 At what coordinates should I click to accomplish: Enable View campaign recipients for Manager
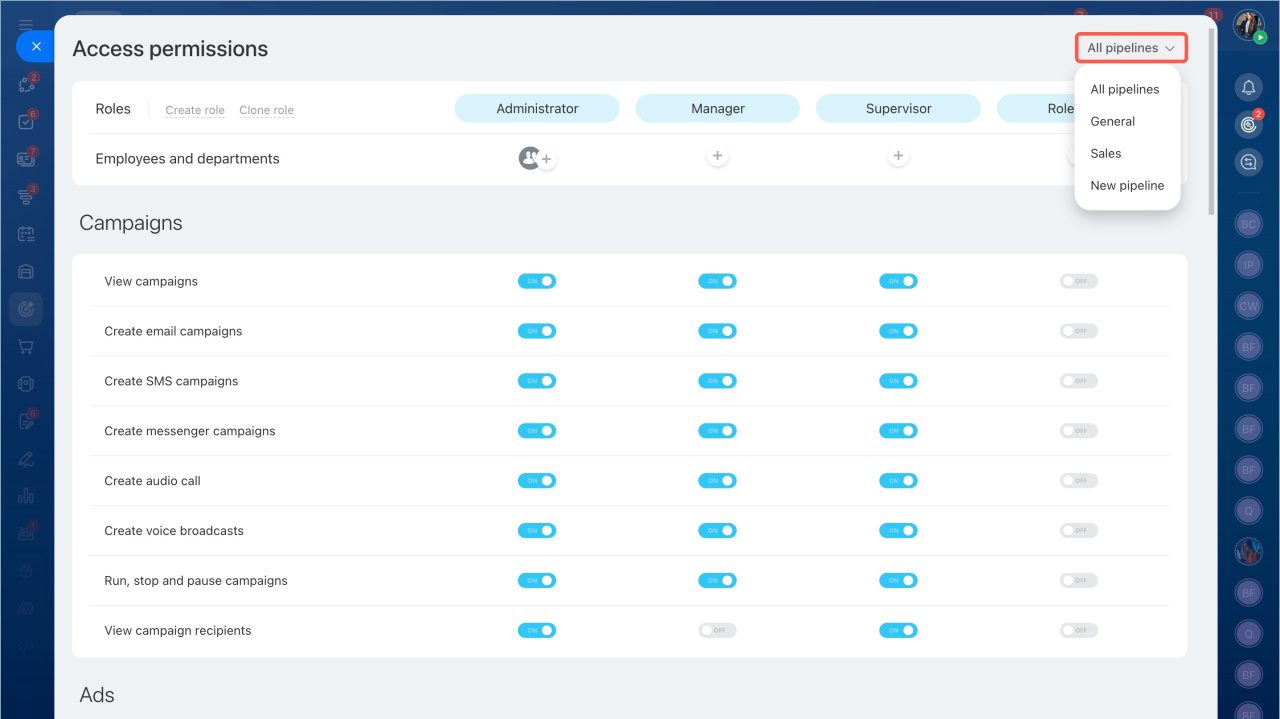[x=717, y=631]
